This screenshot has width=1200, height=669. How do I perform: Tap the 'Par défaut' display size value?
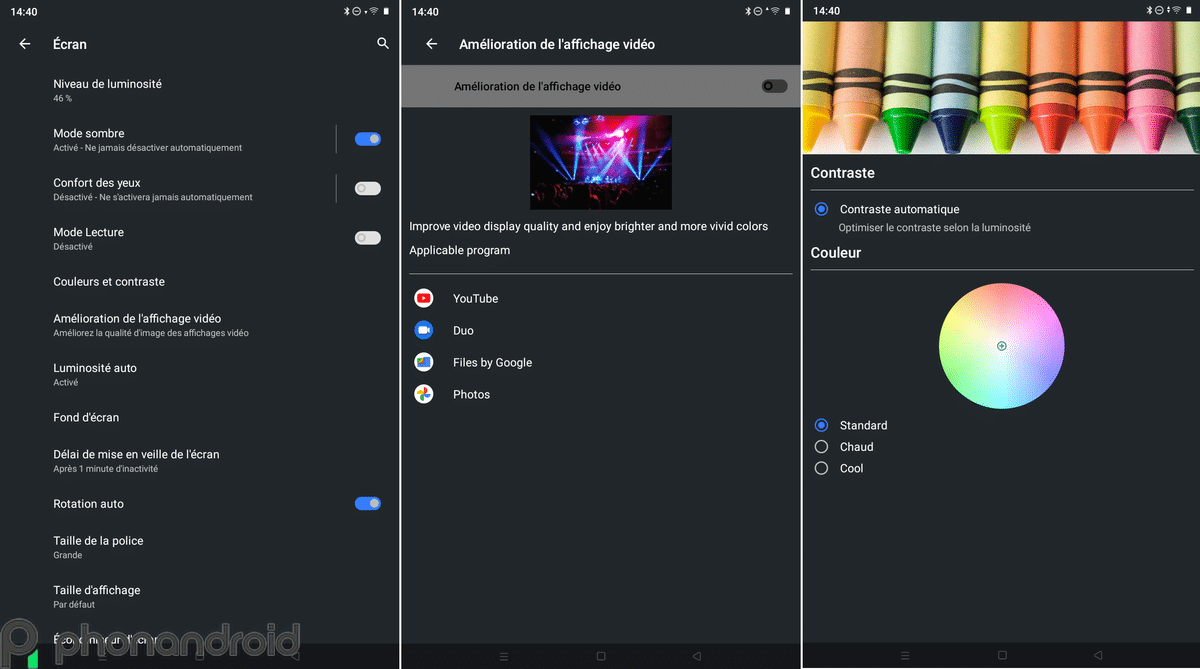coord(74,605)
